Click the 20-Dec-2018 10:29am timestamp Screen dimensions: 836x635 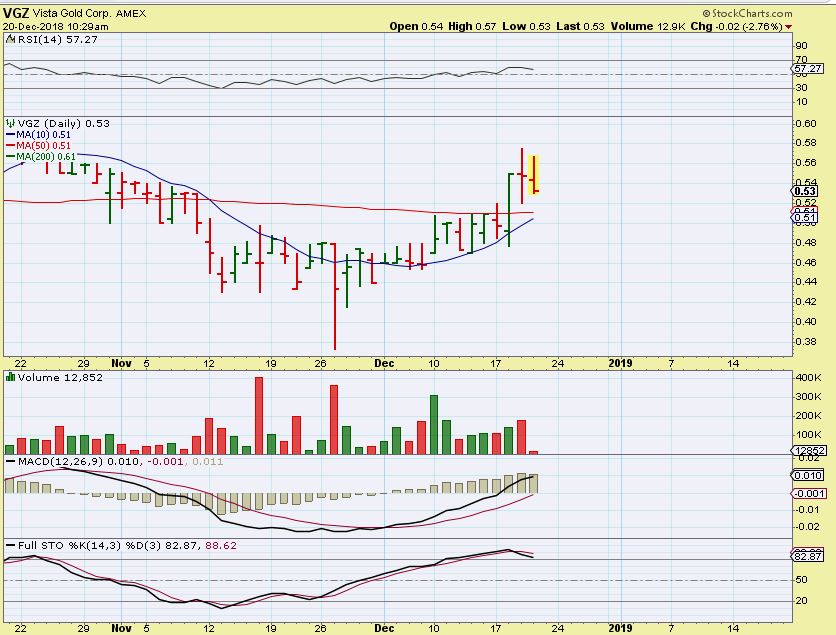pos(55,27)
